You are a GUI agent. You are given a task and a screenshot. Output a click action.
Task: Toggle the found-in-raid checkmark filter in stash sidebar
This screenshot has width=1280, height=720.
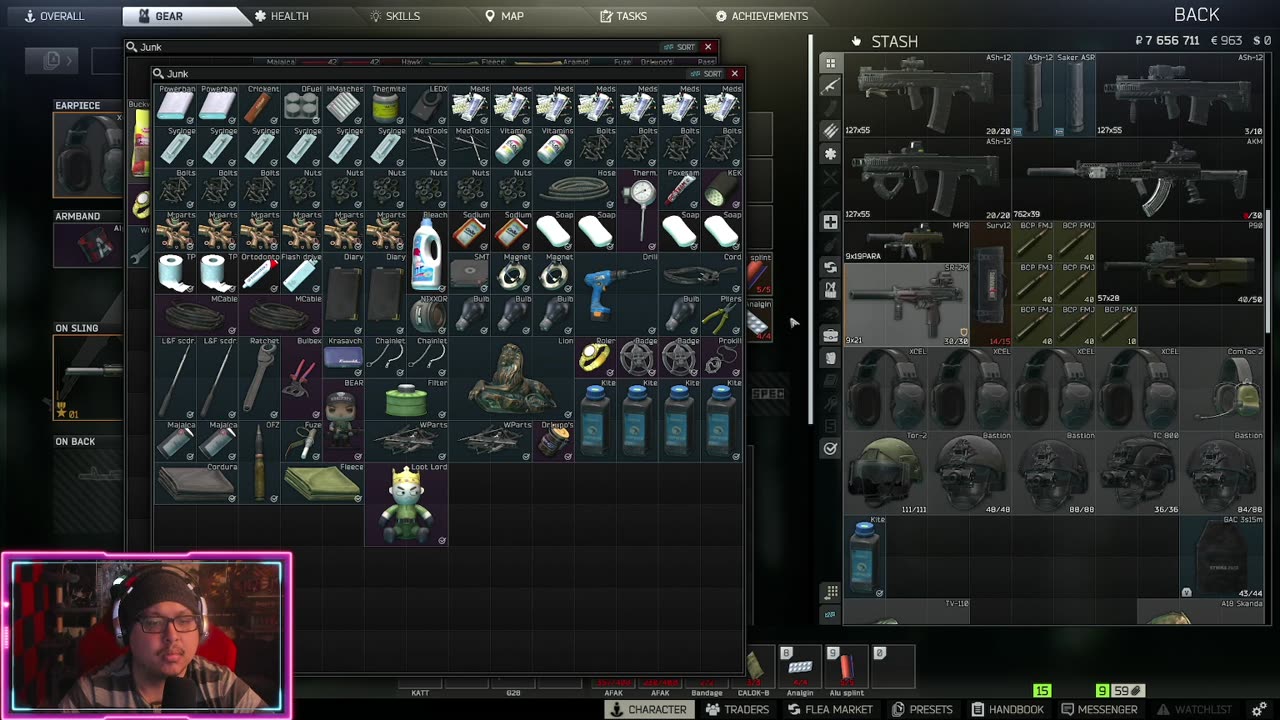tap(830, 449)
